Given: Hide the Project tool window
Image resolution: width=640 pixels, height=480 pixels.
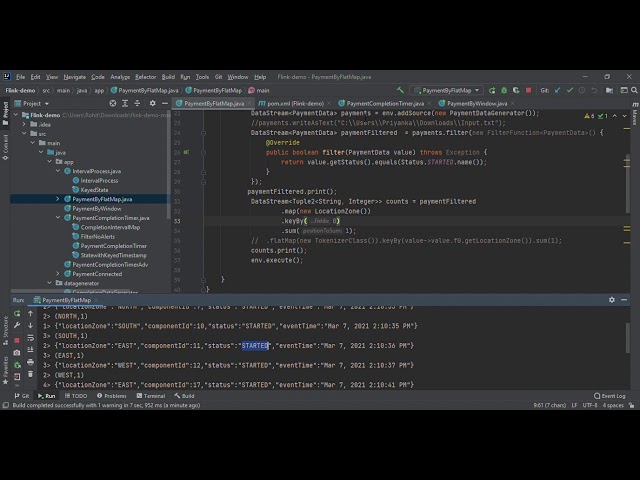Looking at the screenshot, I should tap(164, 103).
